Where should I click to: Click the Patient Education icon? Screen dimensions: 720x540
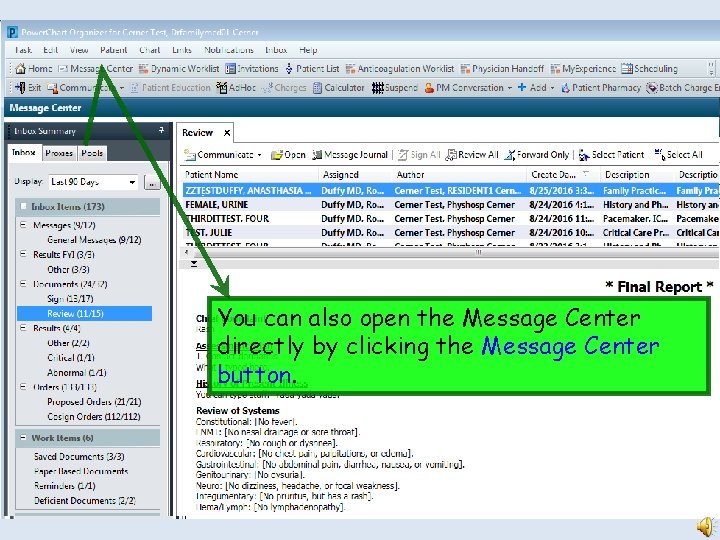coord(134,88)
